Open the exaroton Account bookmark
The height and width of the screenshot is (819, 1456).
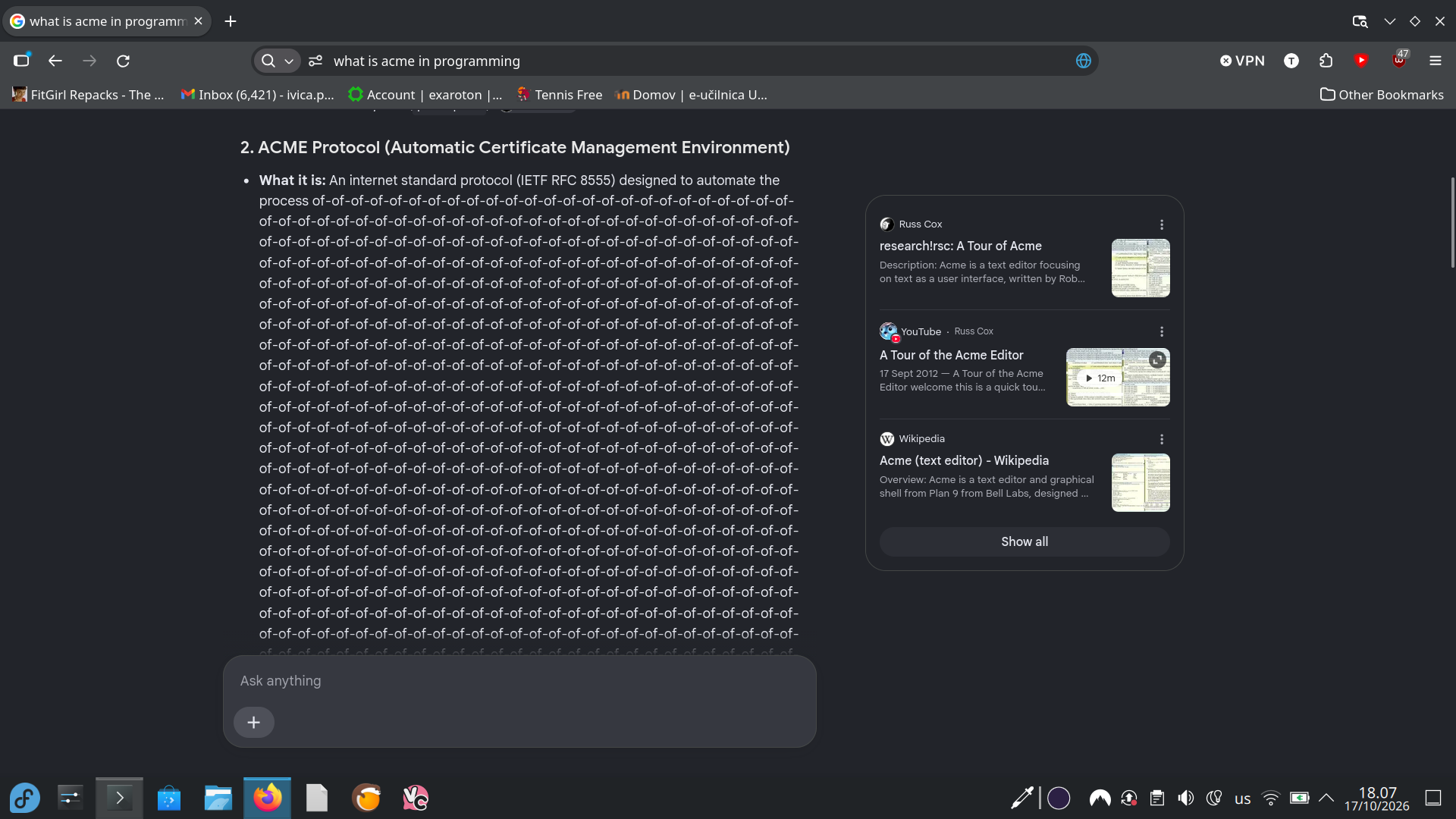click(x=425, y=95)
